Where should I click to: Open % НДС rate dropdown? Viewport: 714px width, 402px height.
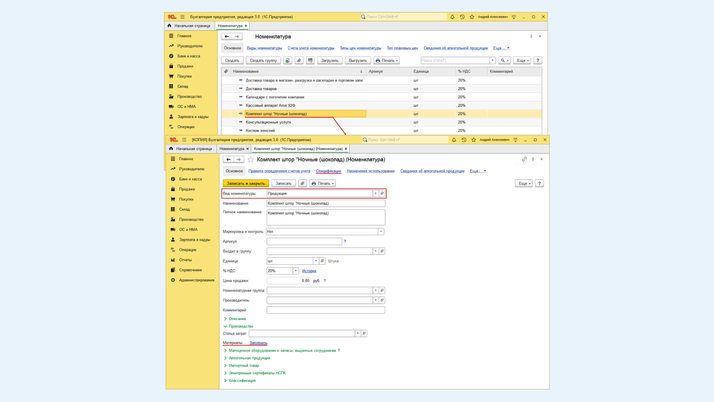tap(295, 270)
